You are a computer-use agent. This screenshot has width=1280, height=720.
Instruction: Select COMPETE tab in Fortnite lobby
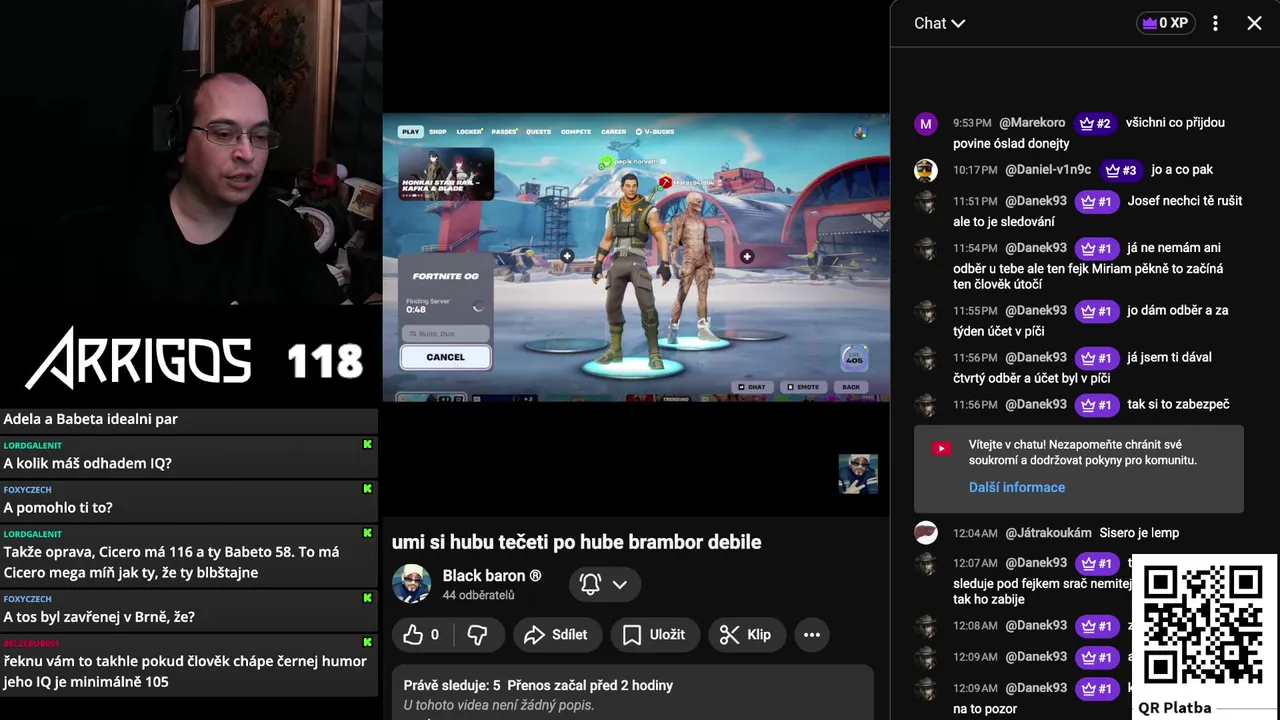576,131
